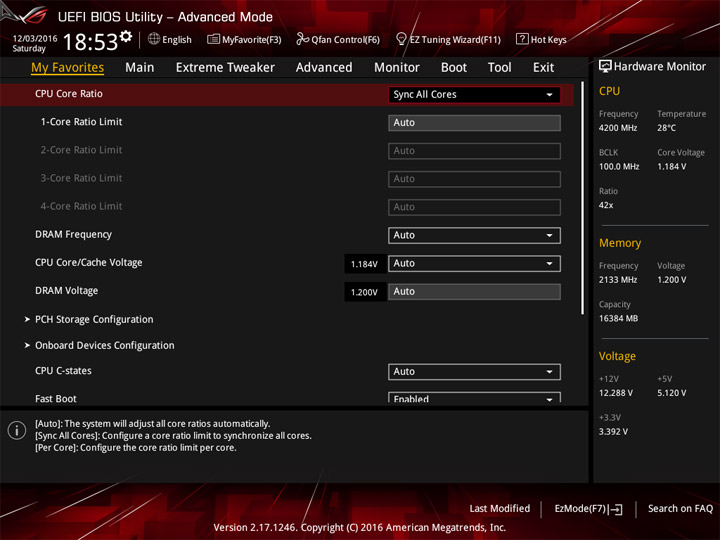Click the 18:53 clock display
Image resolution: width=720 pixels, height=540 pixels.
[90, 42]
